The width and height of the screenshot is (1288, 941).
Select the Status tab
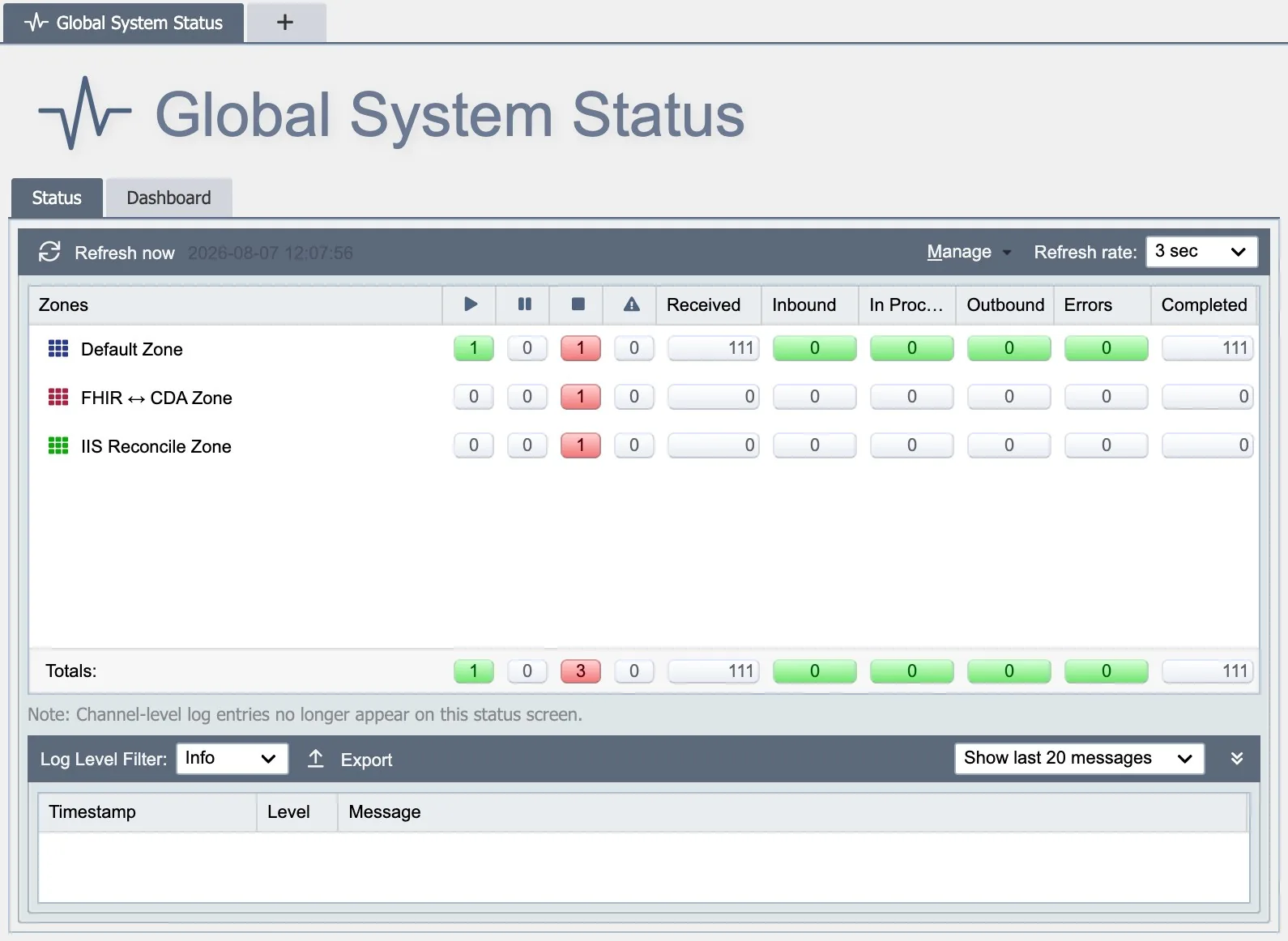tap(57, 198)
